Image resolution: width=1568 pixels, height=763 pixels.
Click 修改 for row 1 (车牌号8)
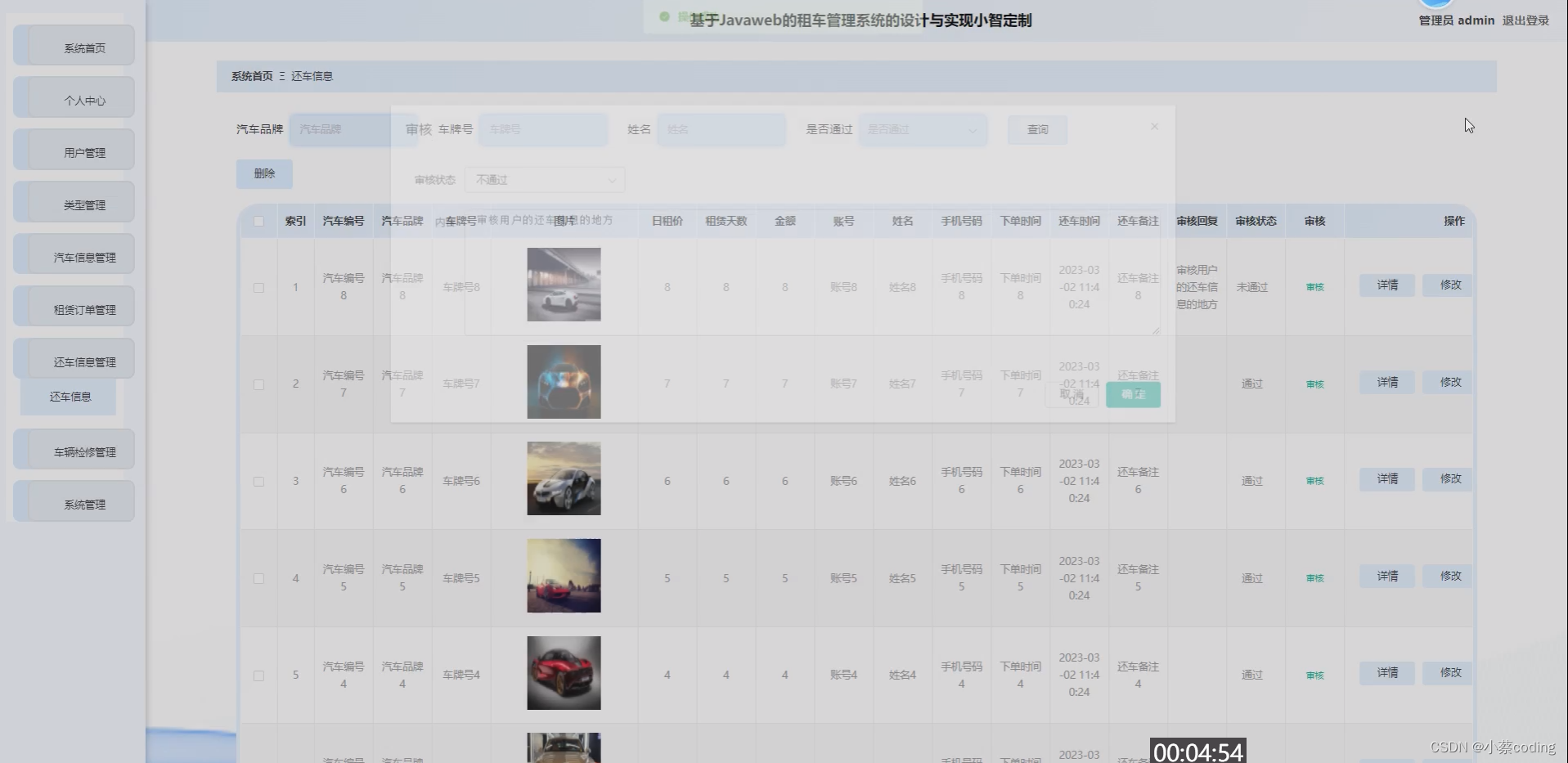click(1449, 285)
